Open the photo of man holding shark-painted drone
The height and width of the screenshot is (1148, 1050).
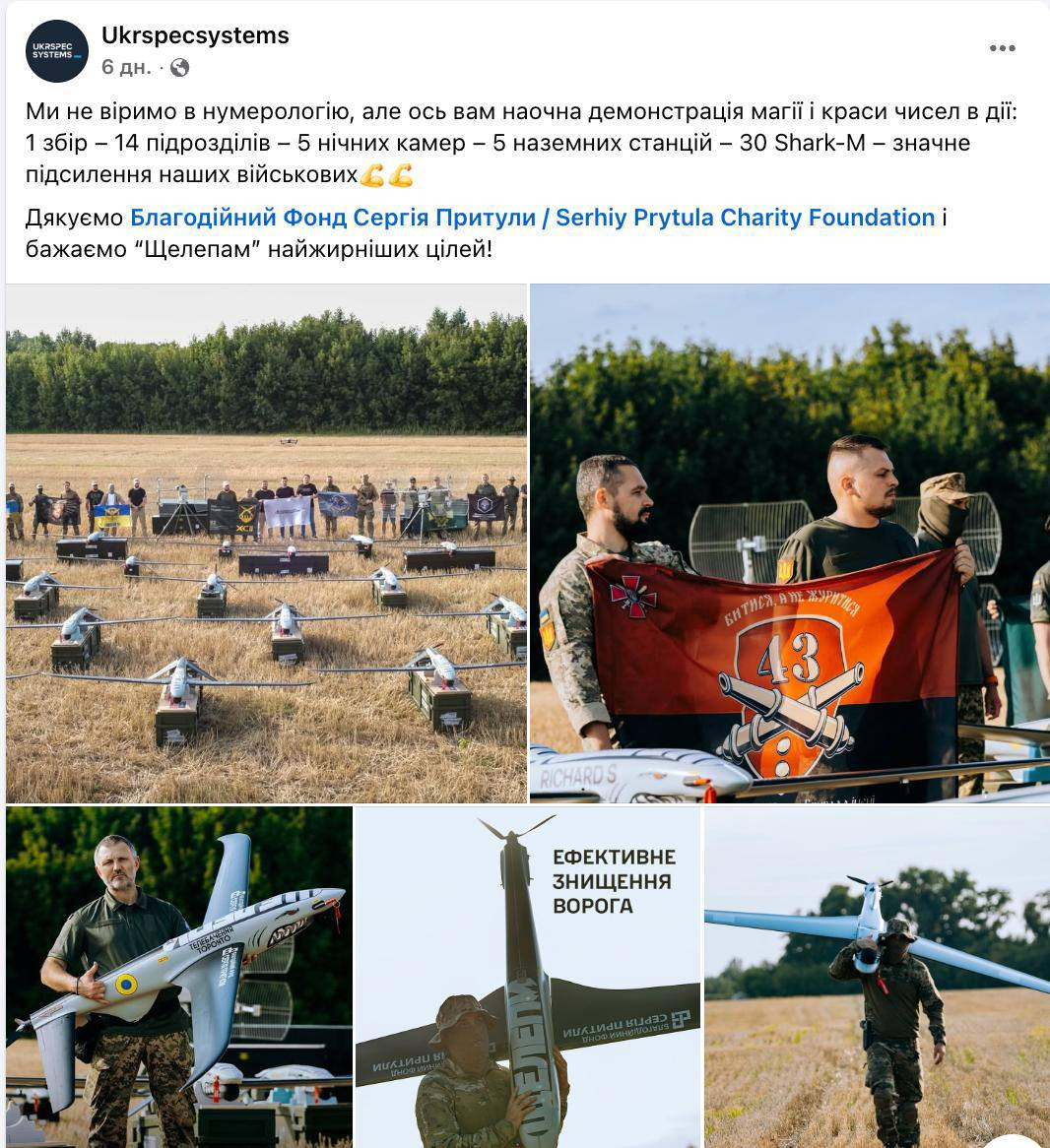pyautogui.click(x=178, y=977)
